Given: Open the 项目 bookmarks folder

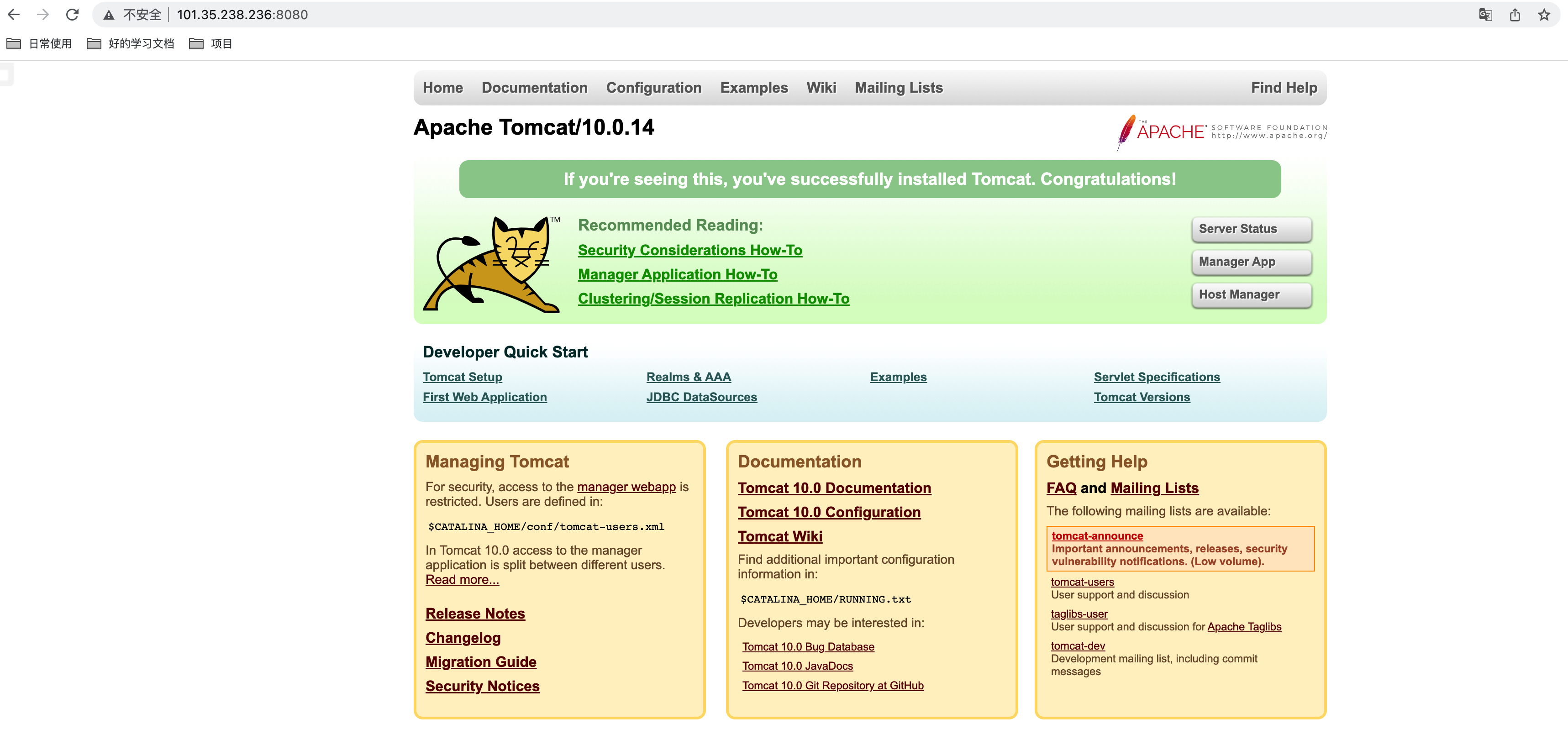Looking at the screenshot, I should 211,44.
